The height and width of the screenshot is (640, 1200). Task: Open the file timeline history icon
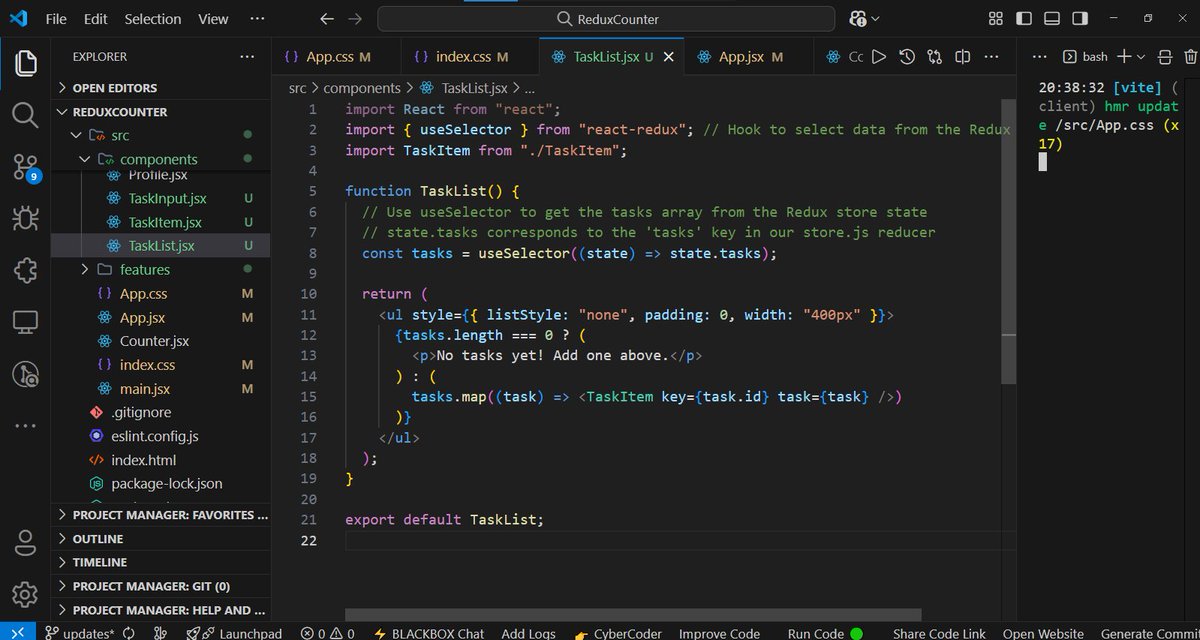pos(907,57)
